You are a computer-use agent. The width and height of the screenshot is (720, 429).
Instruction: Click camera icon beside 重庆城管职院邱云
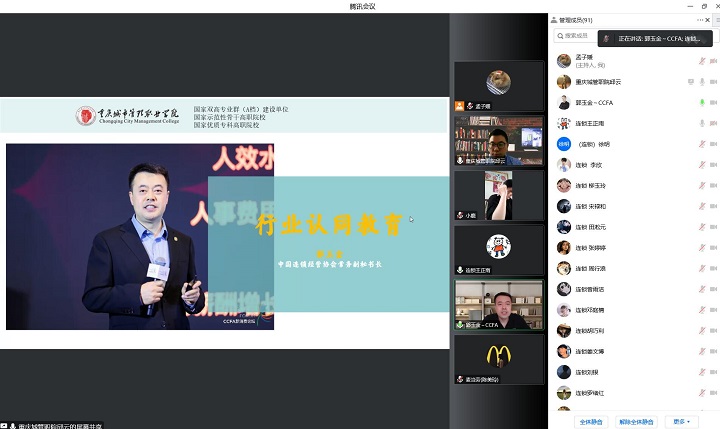coord(713,82)
